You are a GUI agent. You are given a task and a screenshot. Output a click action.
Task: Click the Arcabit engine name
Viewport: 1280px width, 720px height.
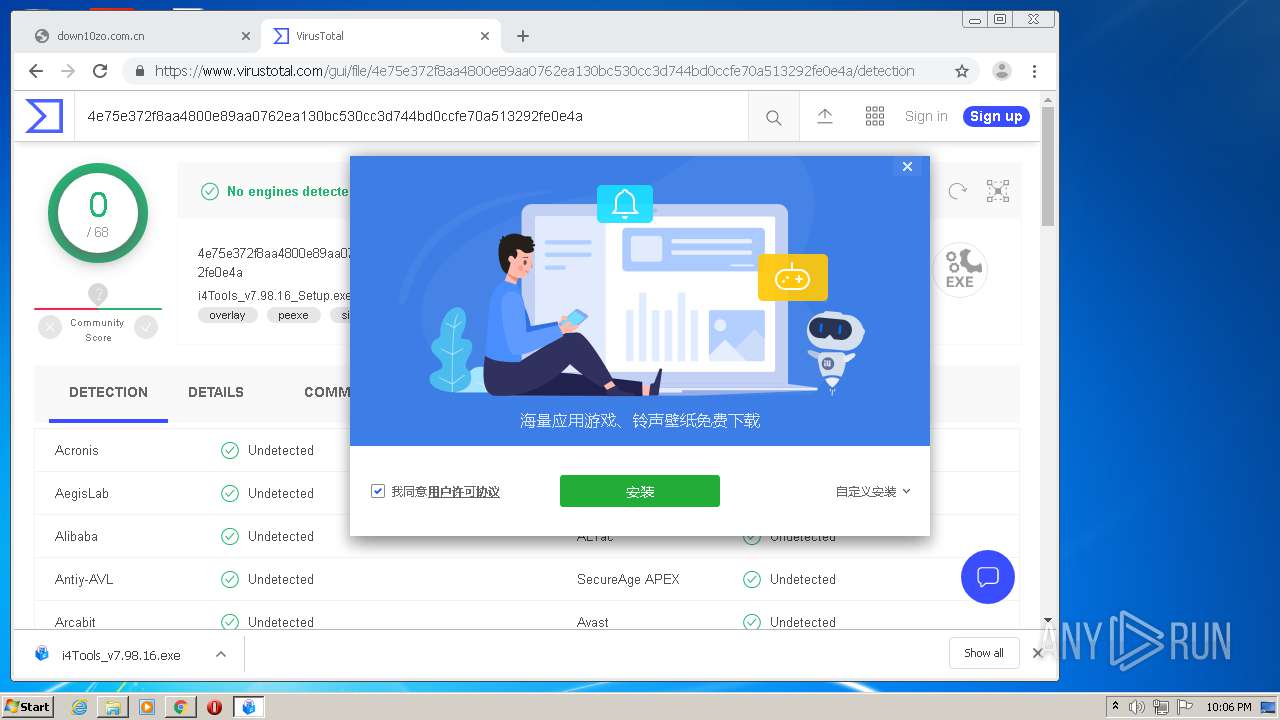pyautogui.click(x=75, y=623)
